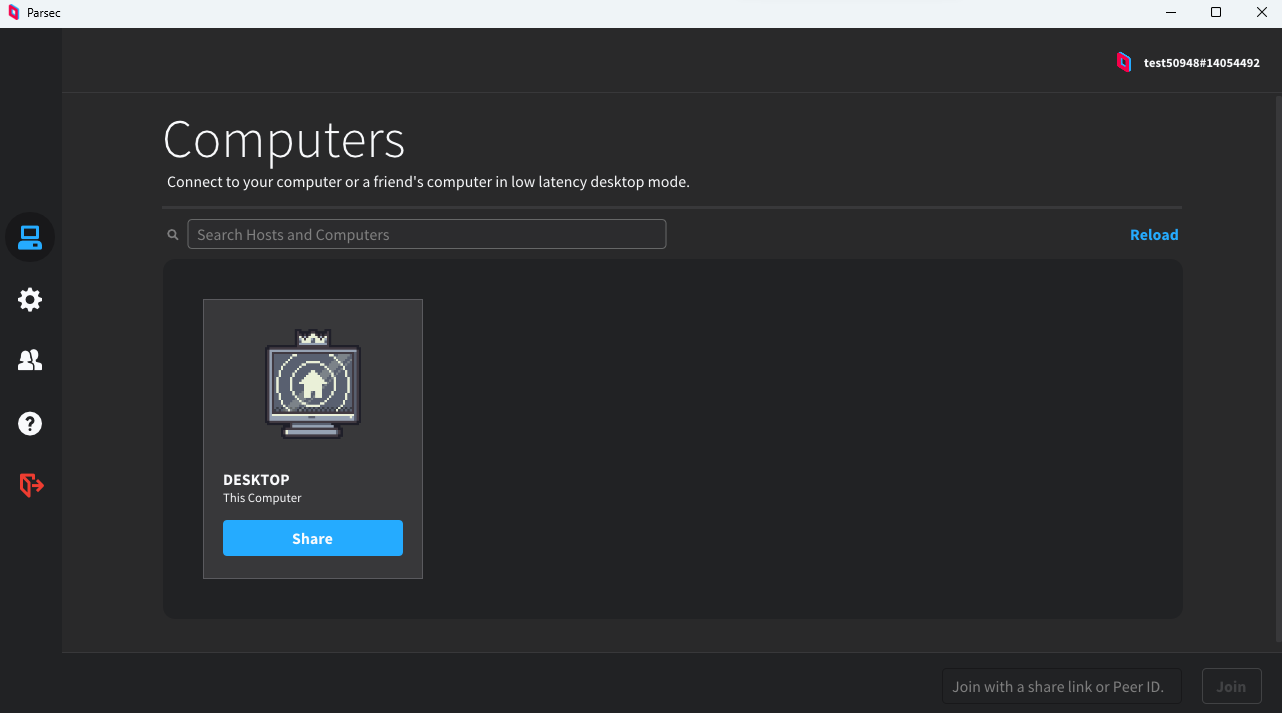Image resolution: width=1282 pixels, height=713 pixels.
Task: Focus the Search Hosts and Computers field
Action: pyautogui.click(x=426, y=234)
